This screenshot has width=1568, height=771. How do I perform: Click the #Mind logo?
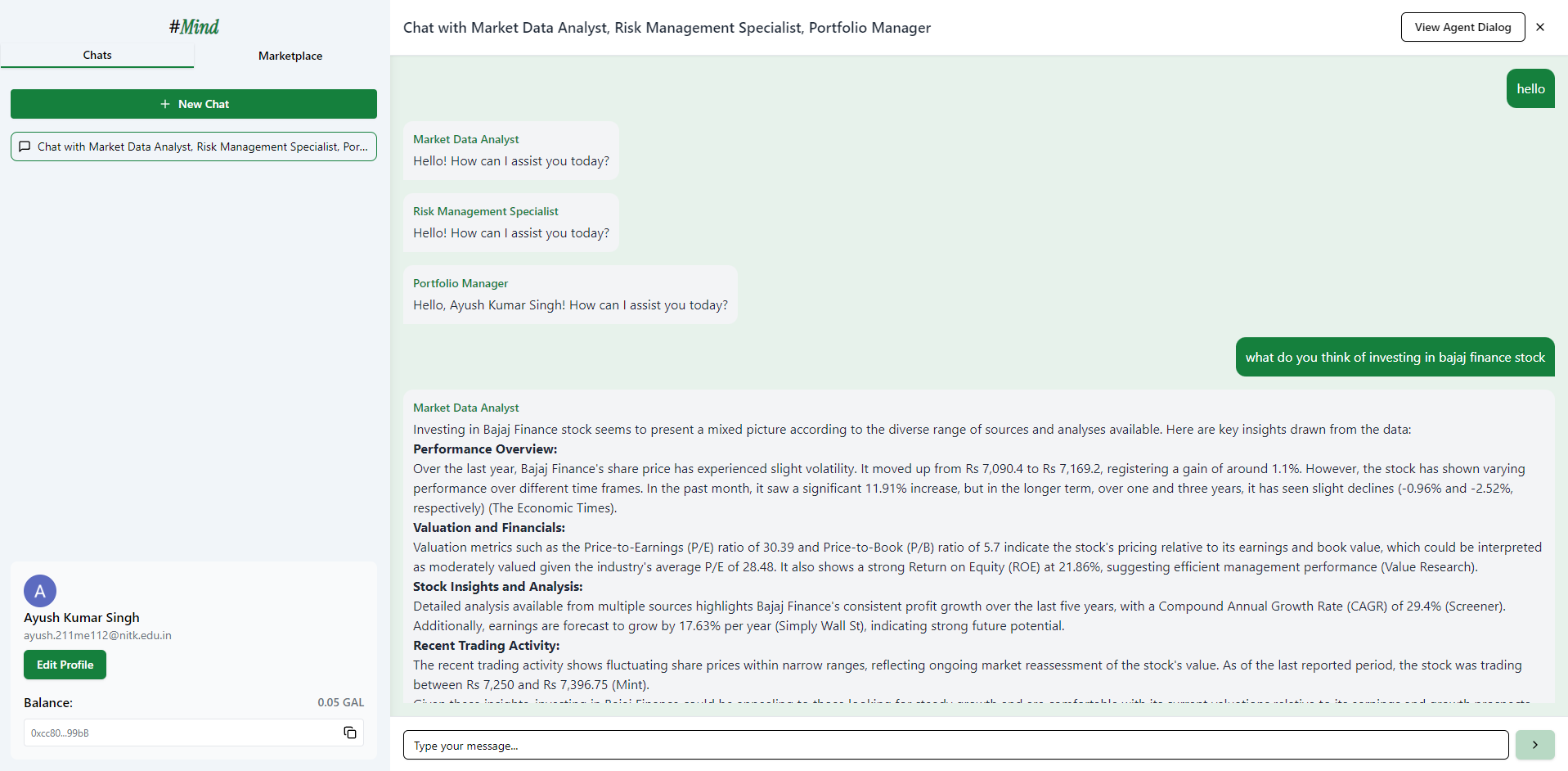click(x=193, y=26)
